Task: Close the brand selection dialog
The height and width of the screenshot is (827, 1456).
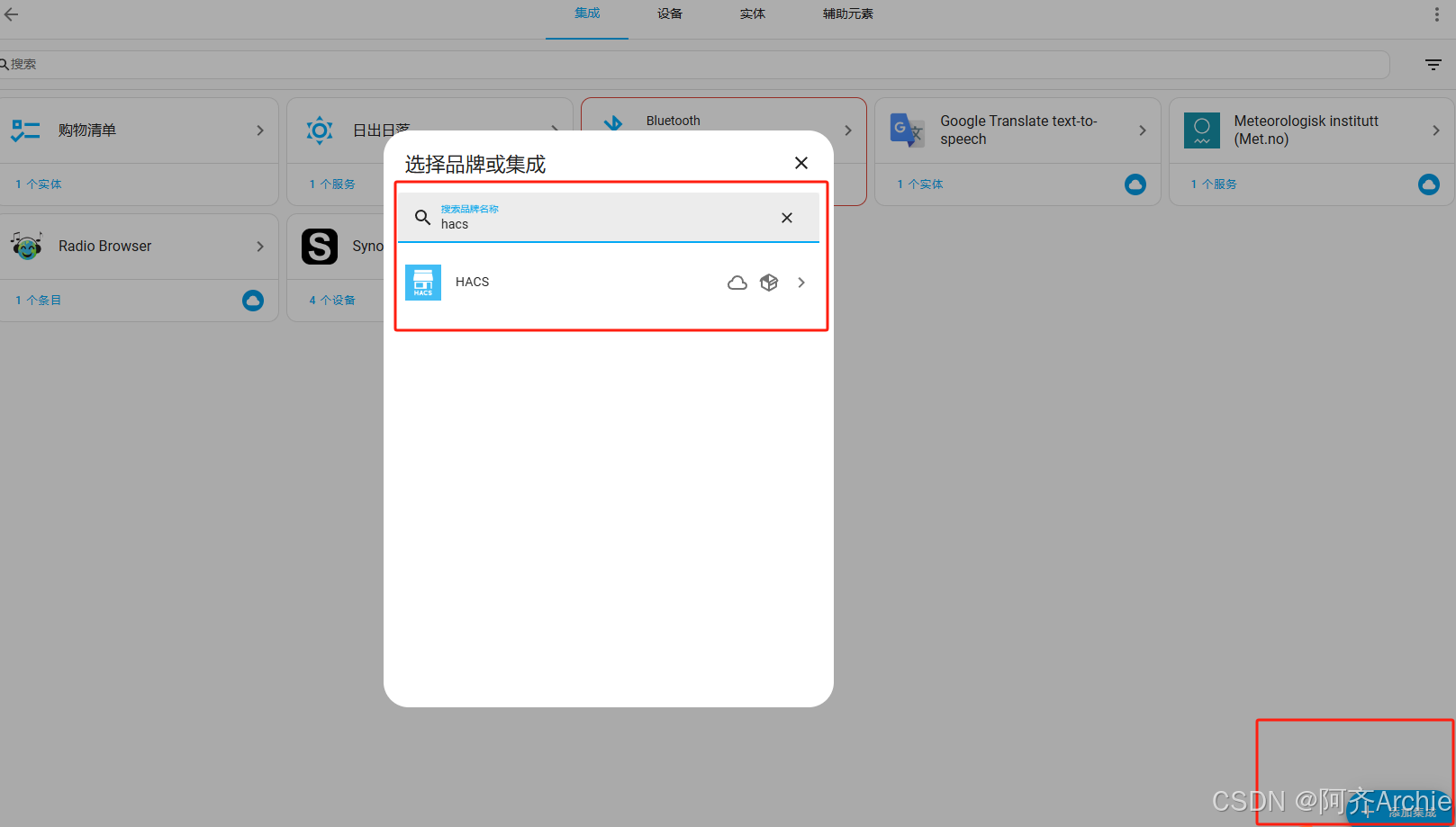Action: [x=801, y=163]
